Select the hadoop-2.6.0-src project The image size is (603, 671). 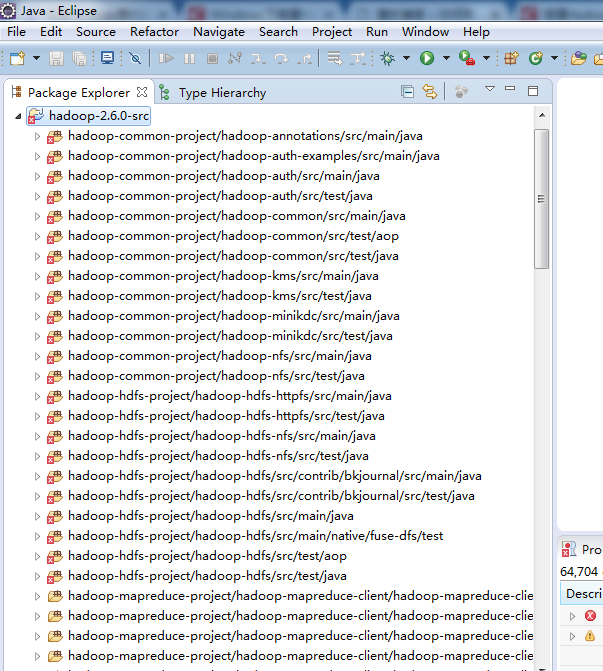tap(89, 116)
